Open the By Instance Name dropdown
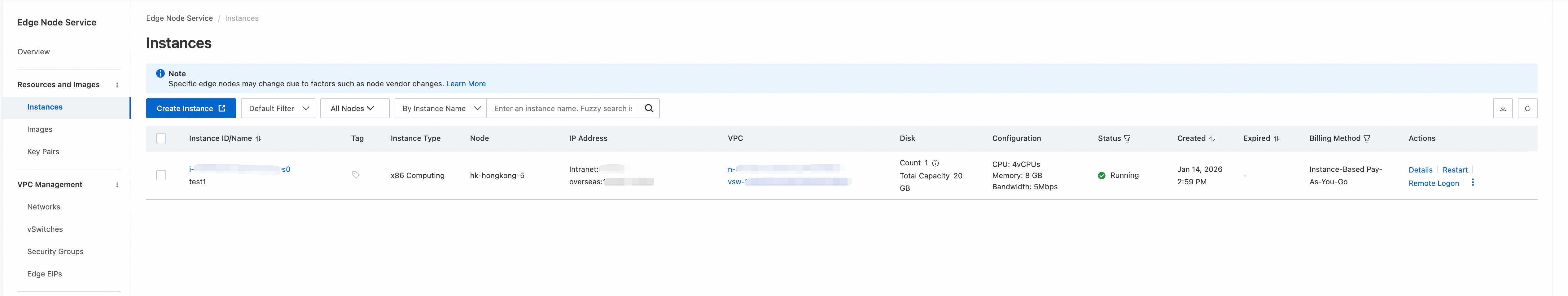The height and width of the screenshot is (296, 1568). (x=441, y=109)
